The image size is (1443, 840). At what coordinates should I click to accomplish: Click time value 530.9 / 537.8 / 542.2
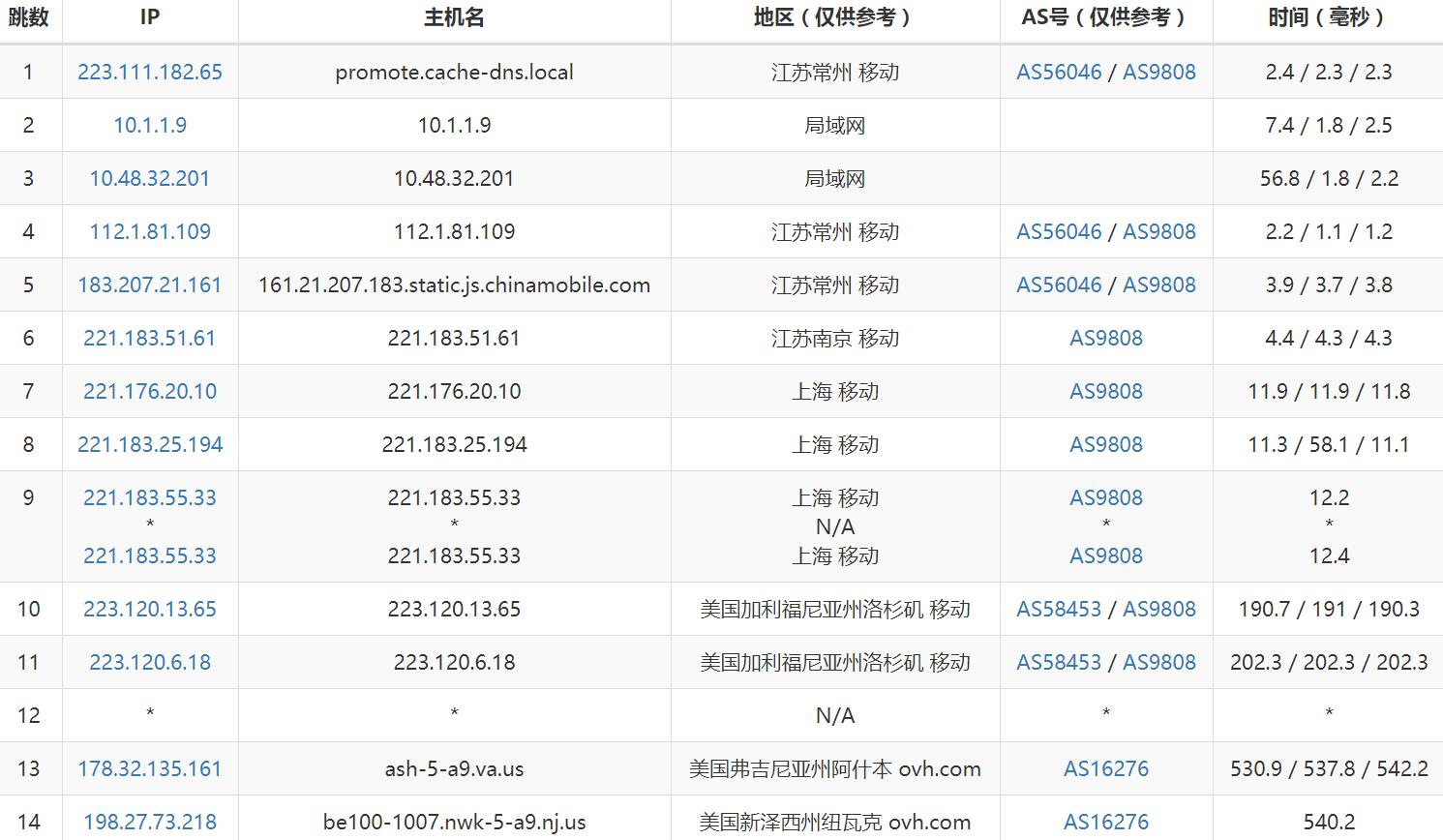click(1329, 768)
